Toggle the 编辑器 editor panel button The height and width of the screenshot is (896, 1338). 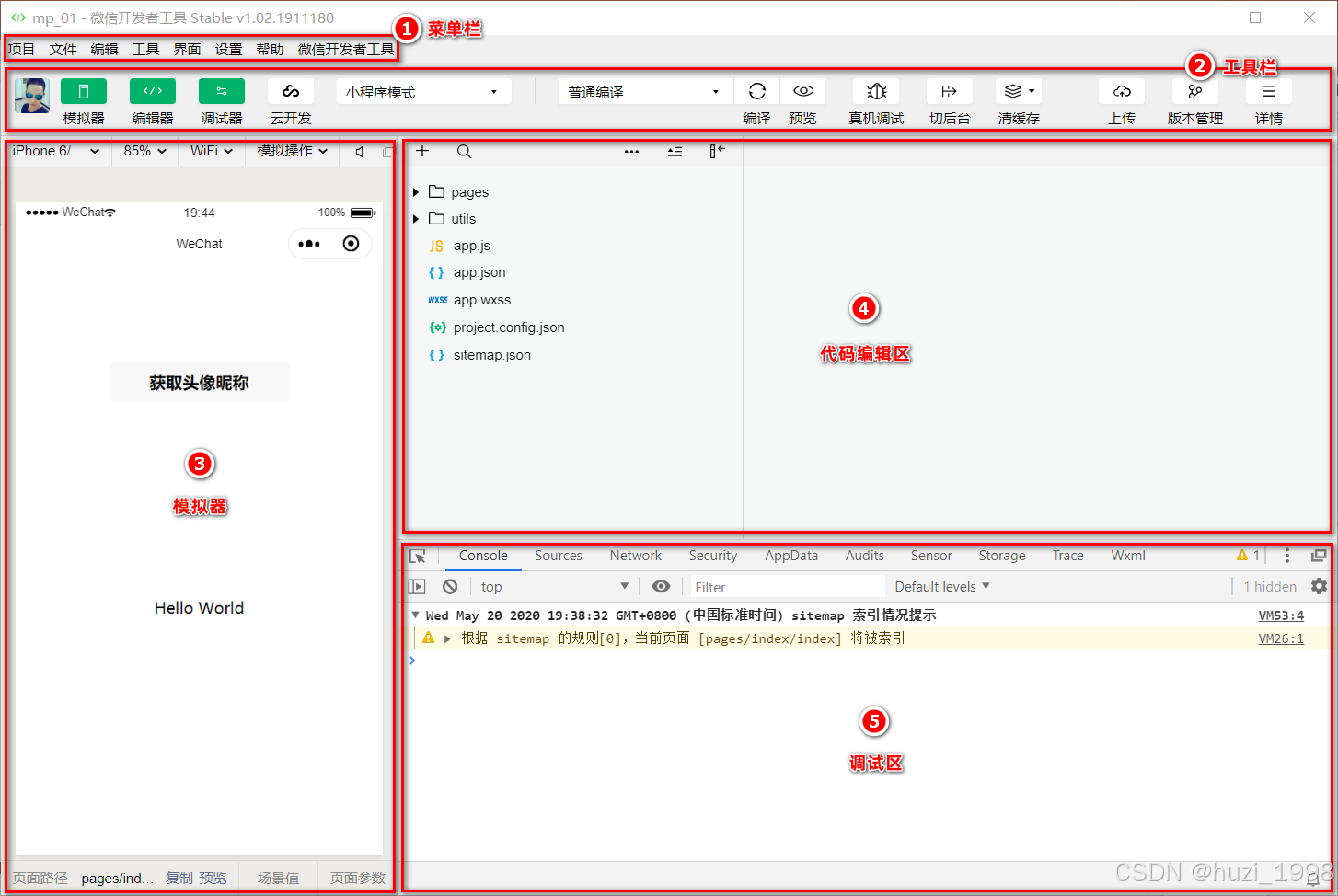[x=153, y=91]
